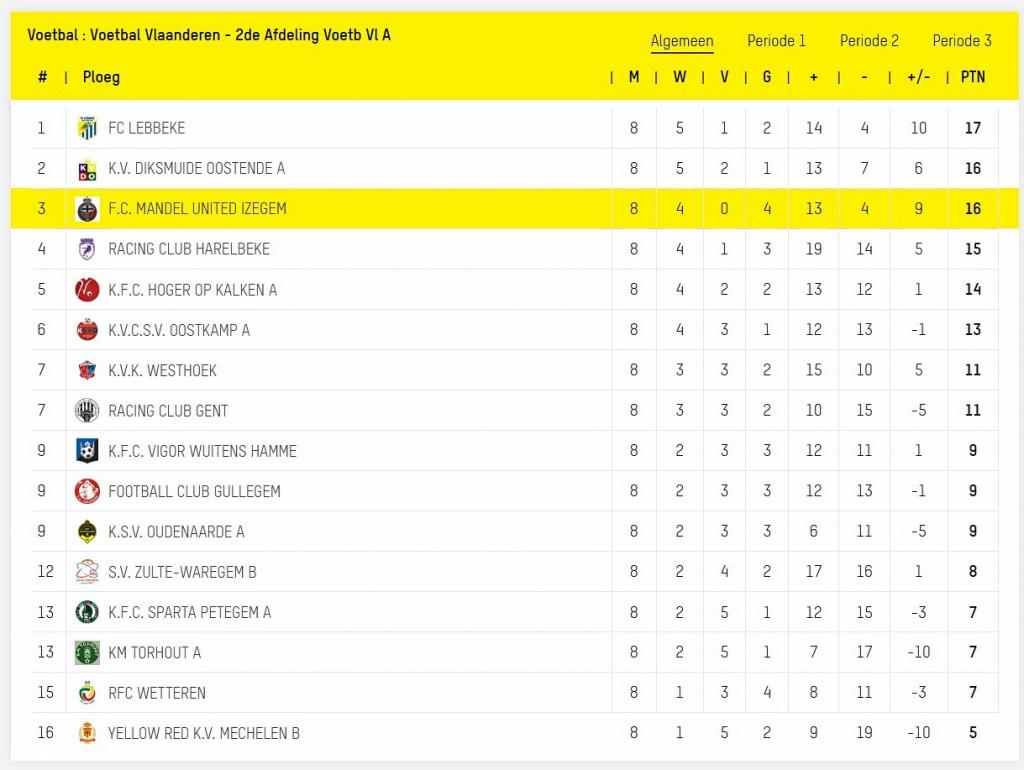Show the Periode 3 standings tab

(962, 41)
